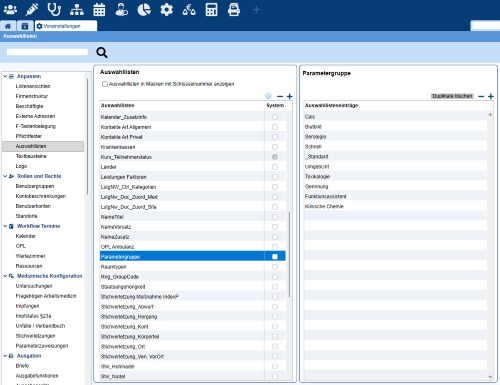Open the calendar module icon
Viewport: 500px width, 385px height.
pyautogui.click(x=99, y=10)
